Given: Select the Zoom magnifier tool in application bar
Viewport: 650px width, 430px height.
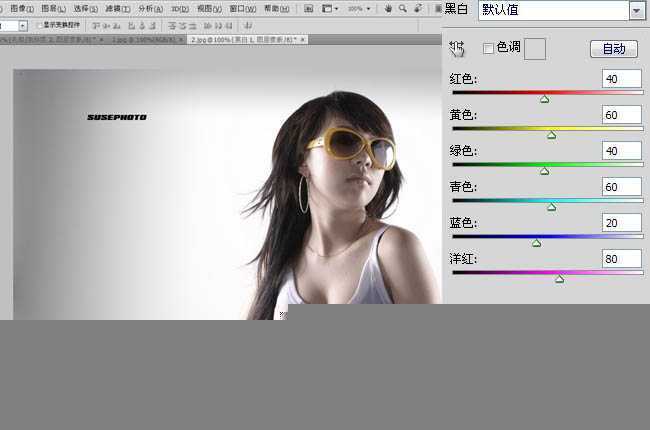Looking at the screenshot, I should (403, 9).
